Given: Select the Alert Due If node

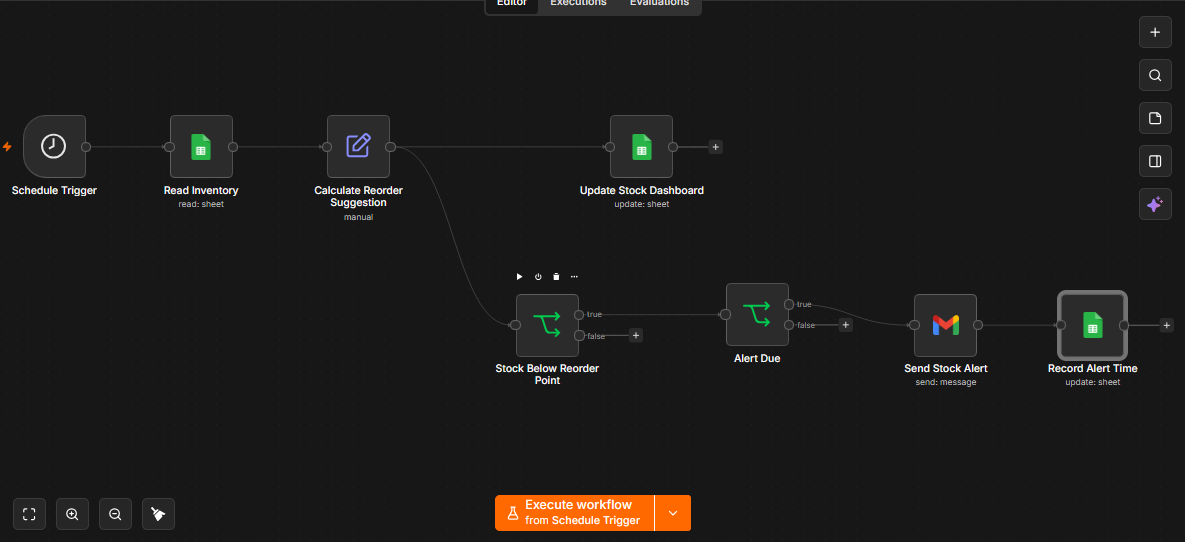Looking at the screenshot, I should coord(757,314).
